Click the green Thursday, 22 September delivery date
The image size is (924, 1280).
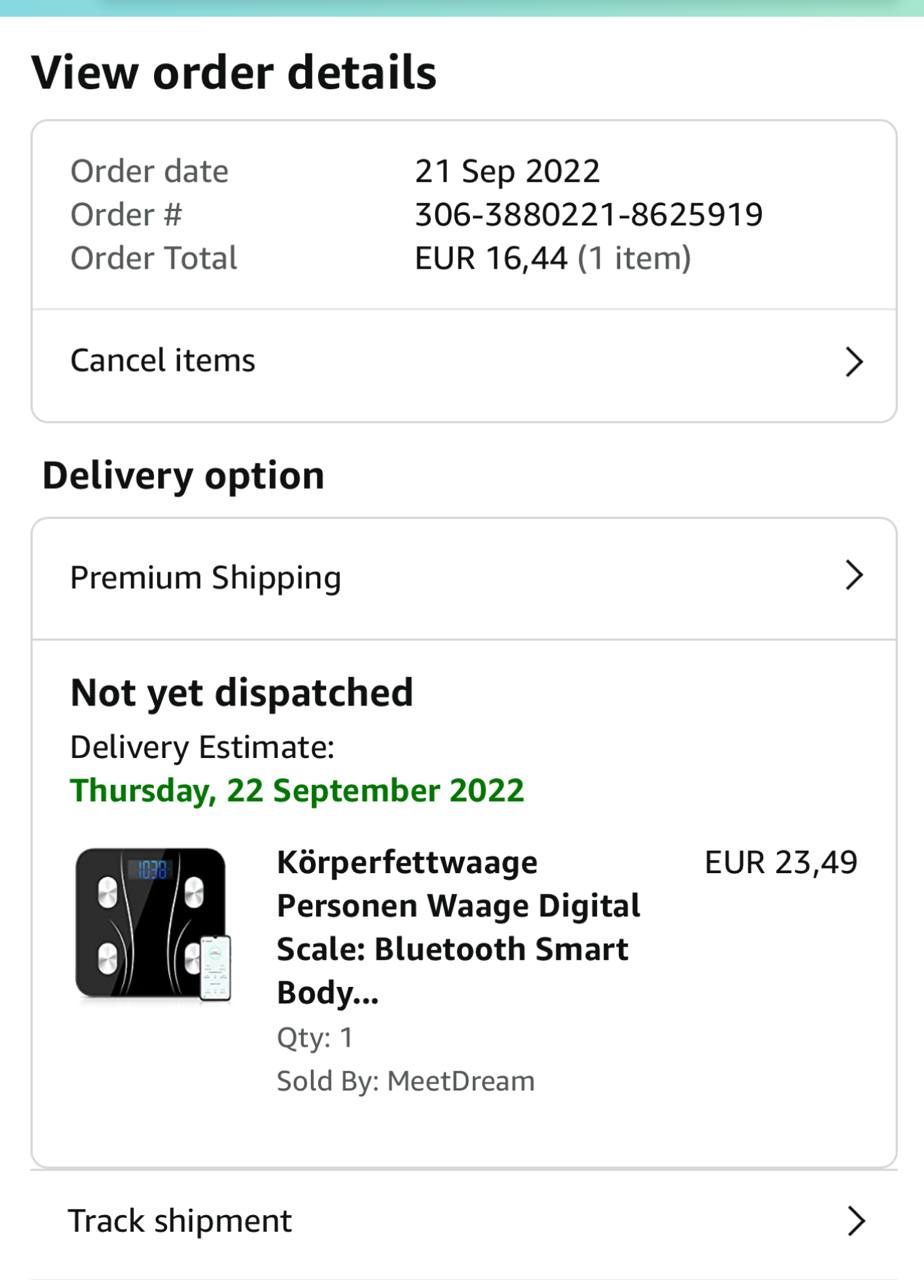point(297,790)
